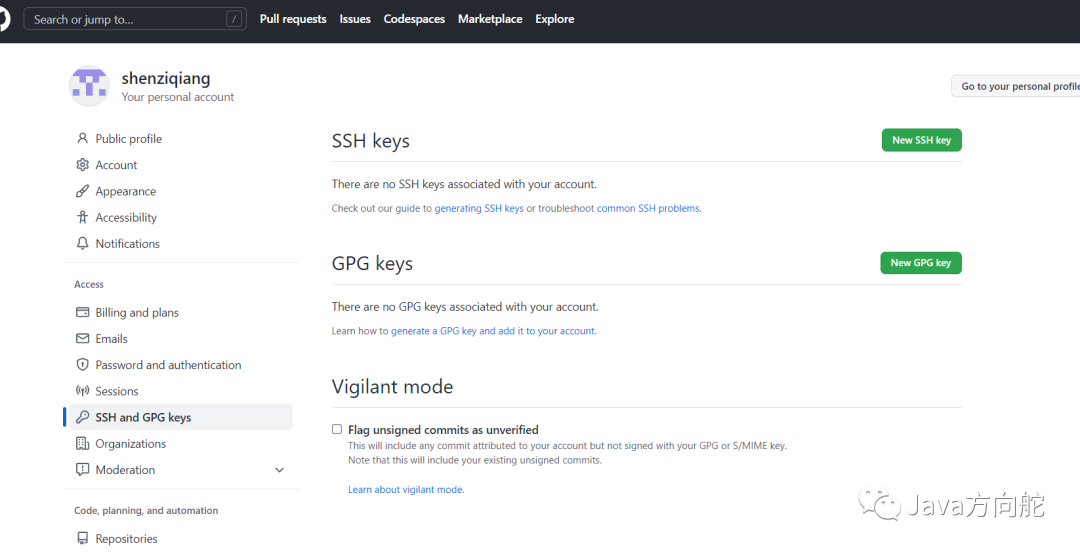This screenshot has width=1080, height=552.
Task: Open the Public profile settings page
Action: click(128, 139)
